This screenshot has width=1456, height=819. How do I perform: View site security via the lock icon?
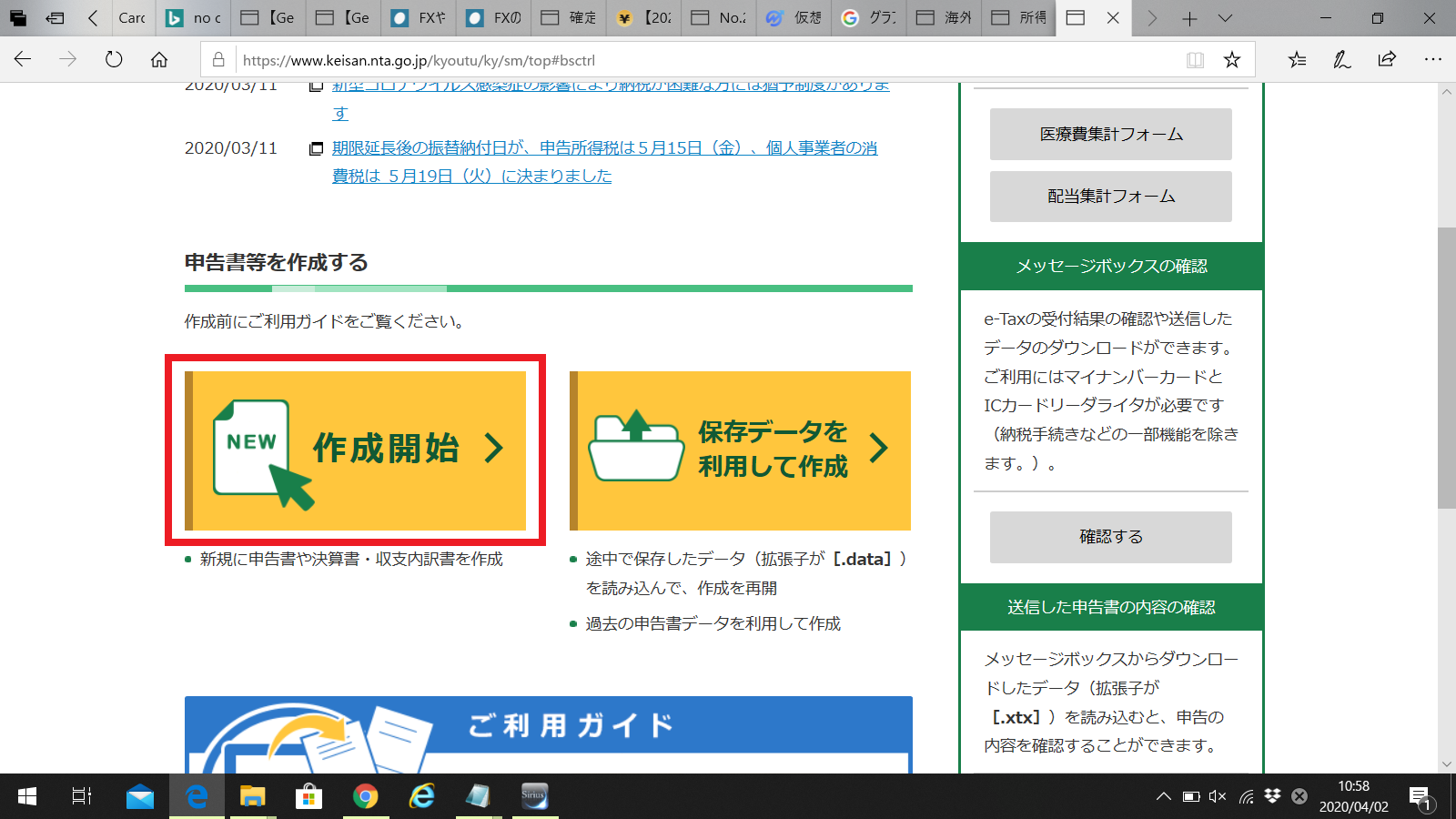(x=217, y=59)
